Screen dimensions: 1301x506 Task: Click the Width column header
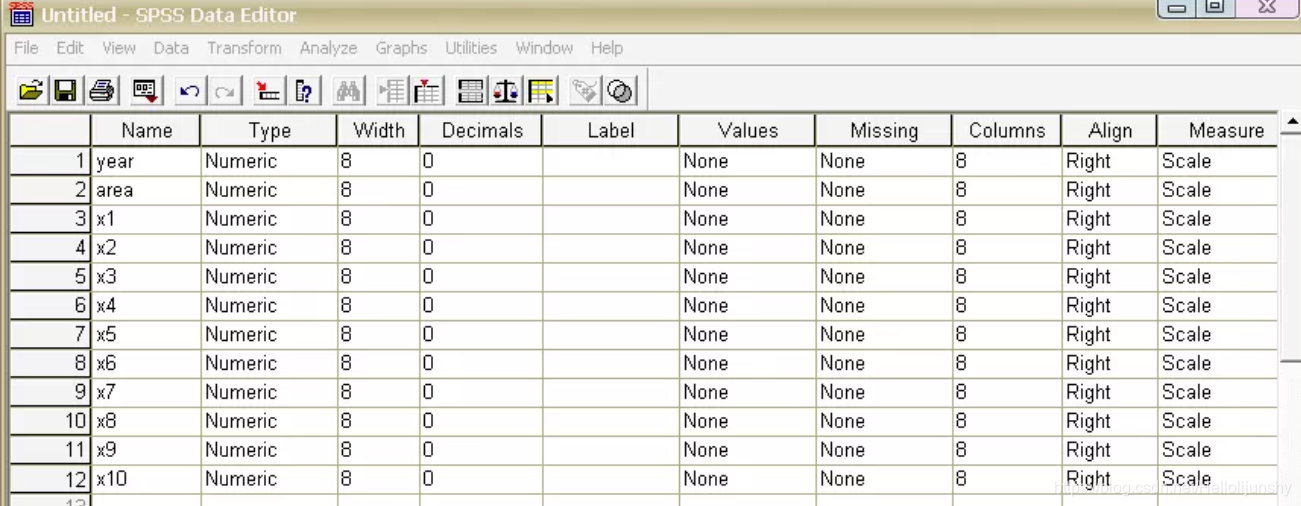[379, 131]
